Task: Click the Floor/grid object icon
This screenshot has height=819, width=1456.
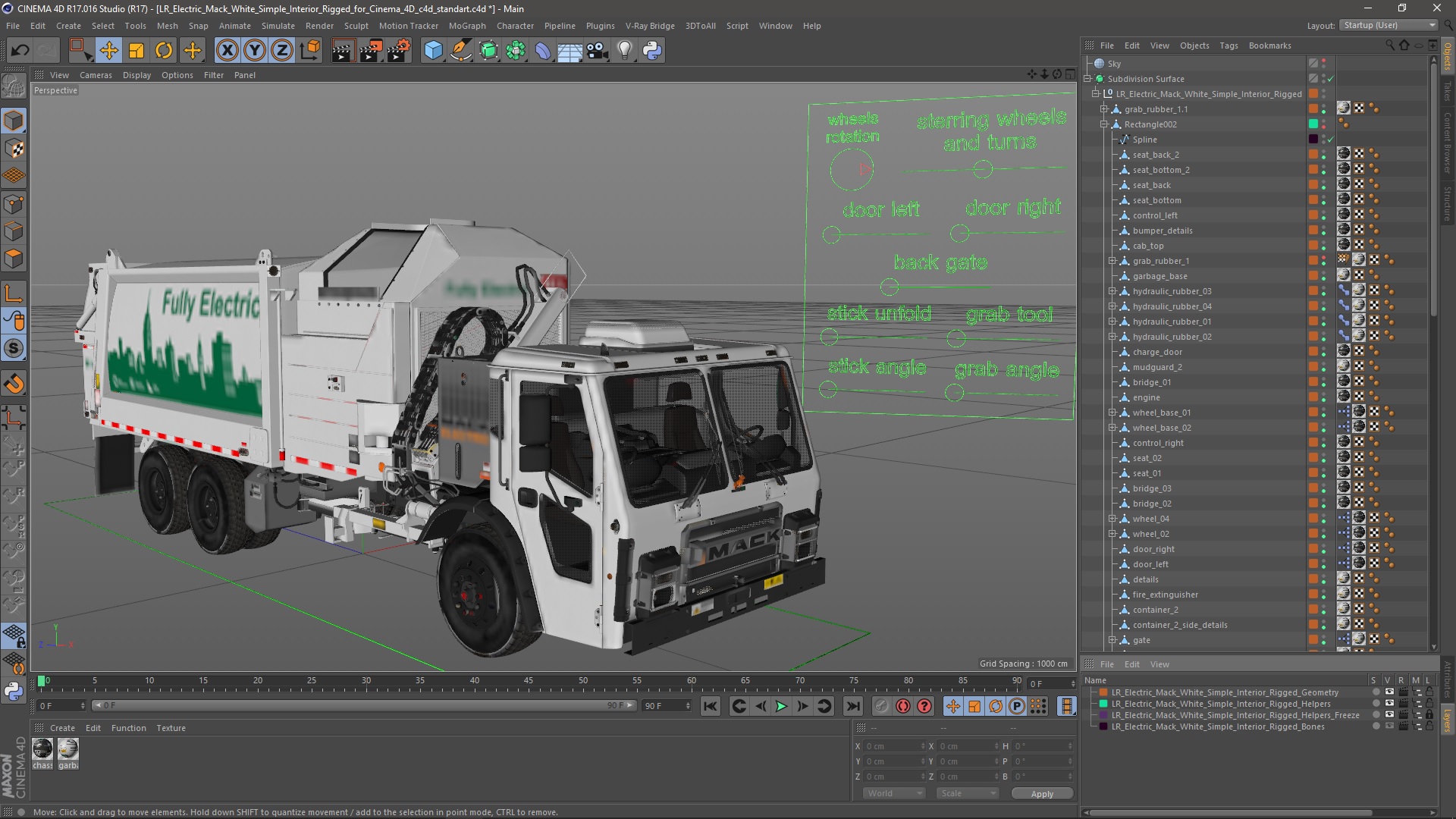Action: 570,50
